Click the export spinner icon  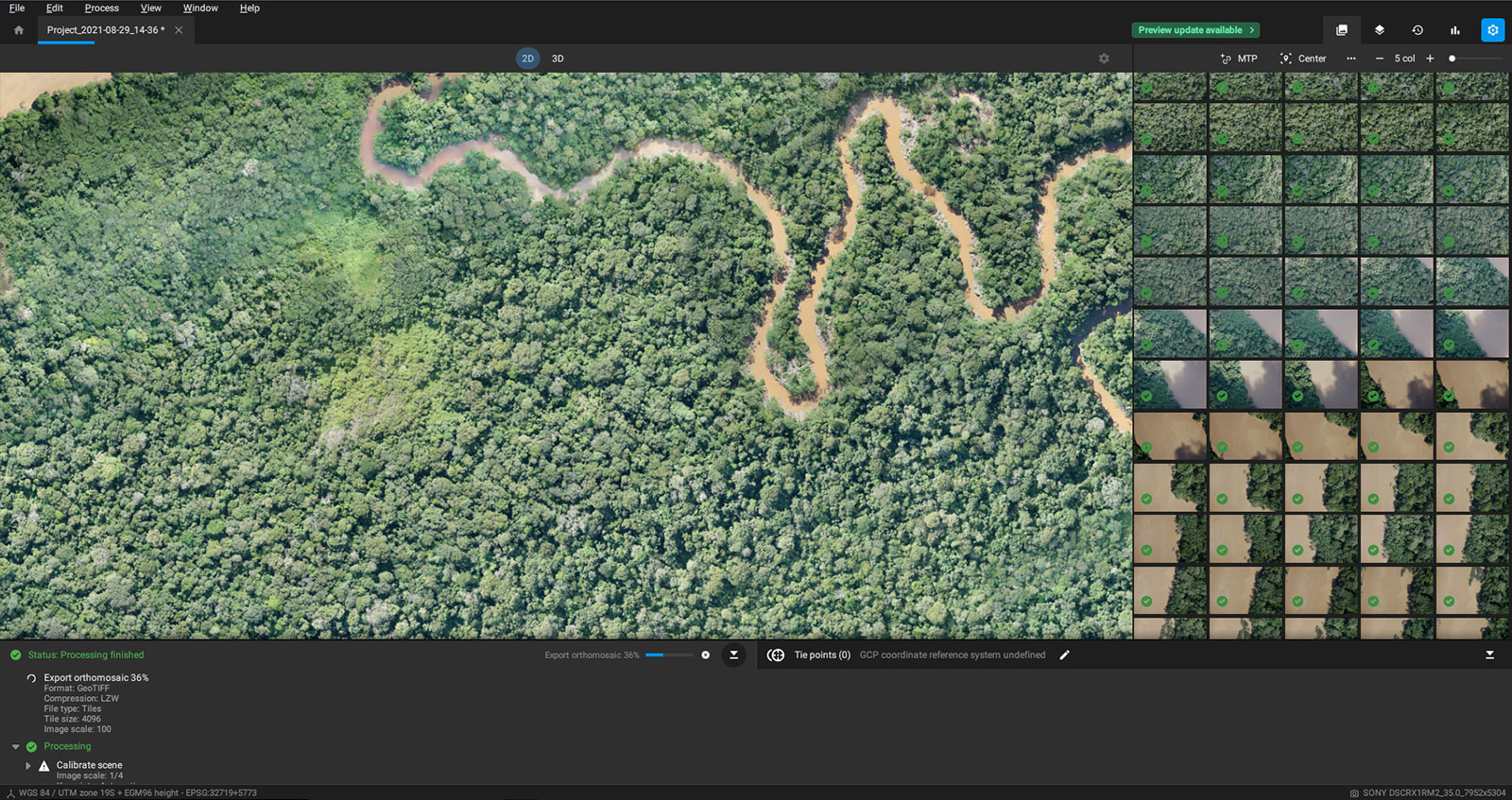pos(31,678)
